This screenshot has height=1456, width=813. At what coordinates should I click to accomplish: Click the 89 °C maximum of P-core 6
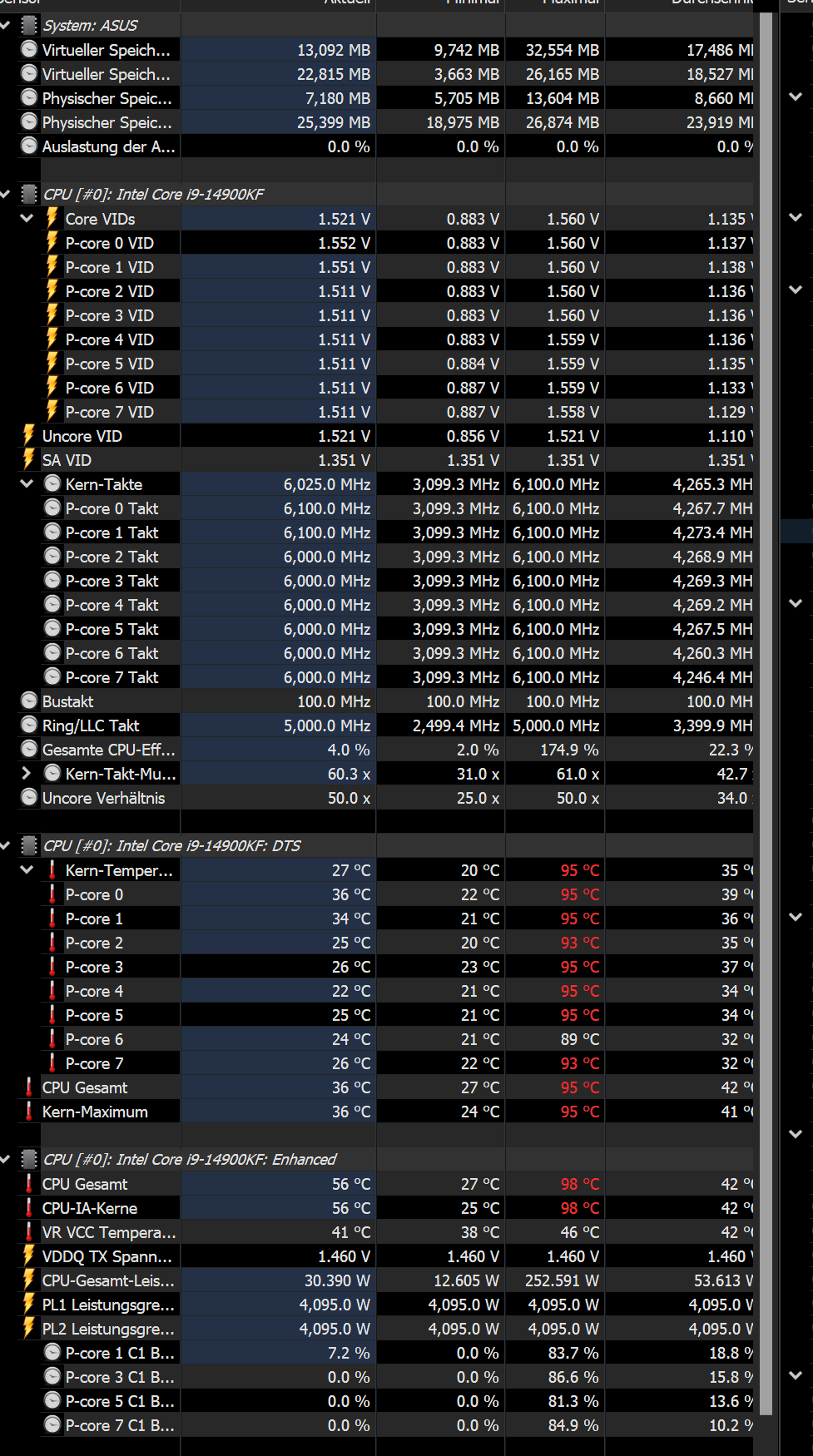click(580, 1039)
